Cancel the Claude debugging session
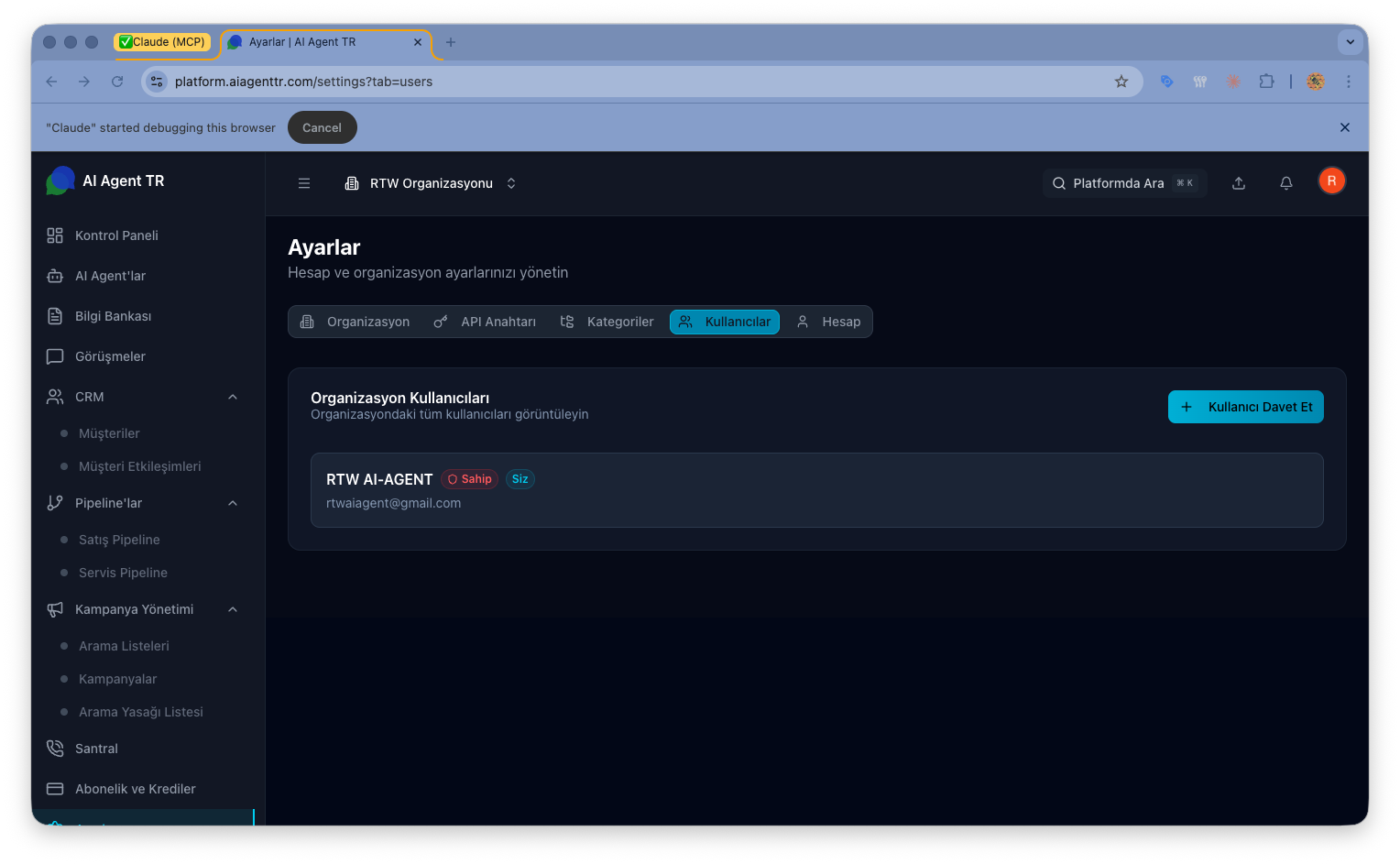Image resolution: width=1400 pixels, height=864 pixels. coord(323,127)
